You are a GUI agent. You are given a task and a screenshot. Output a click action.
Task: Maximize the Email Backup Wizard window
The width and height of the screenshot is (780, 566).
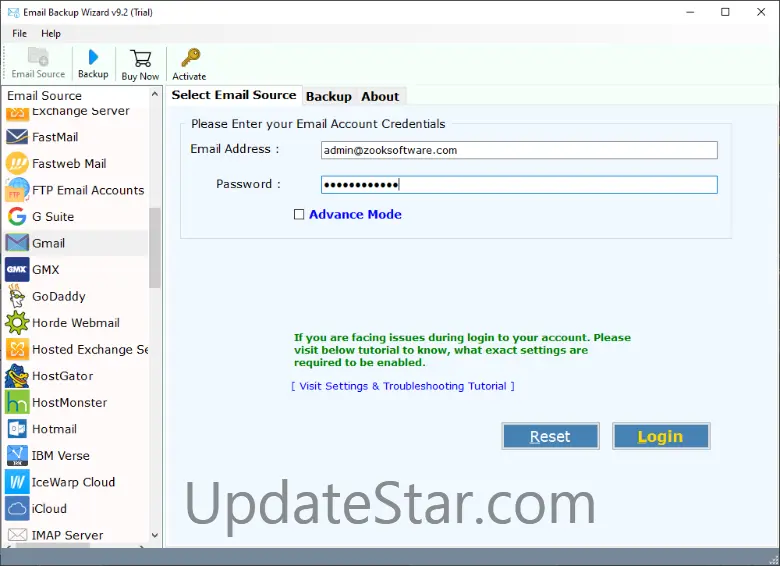click(725, 12)
